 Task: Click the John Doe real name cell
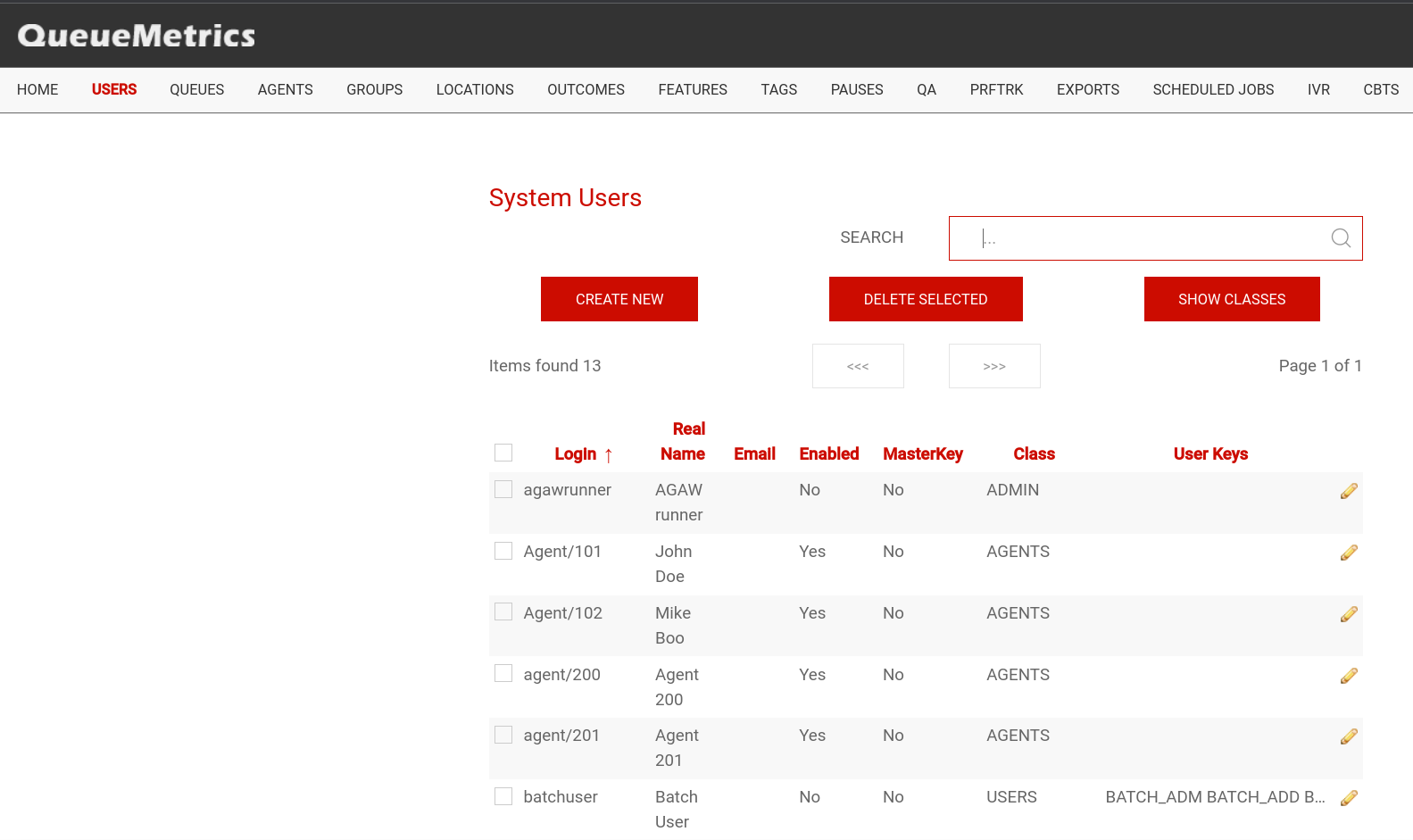click(674, 564)
